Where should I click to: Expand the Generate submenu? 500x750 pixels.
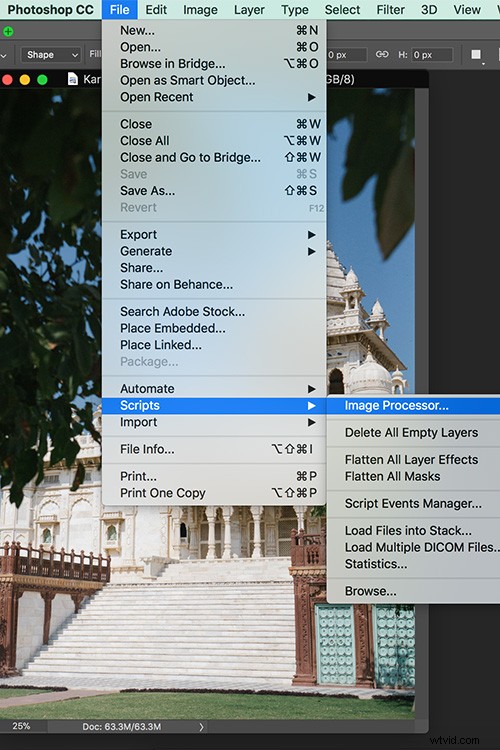[x=214, y=251]
